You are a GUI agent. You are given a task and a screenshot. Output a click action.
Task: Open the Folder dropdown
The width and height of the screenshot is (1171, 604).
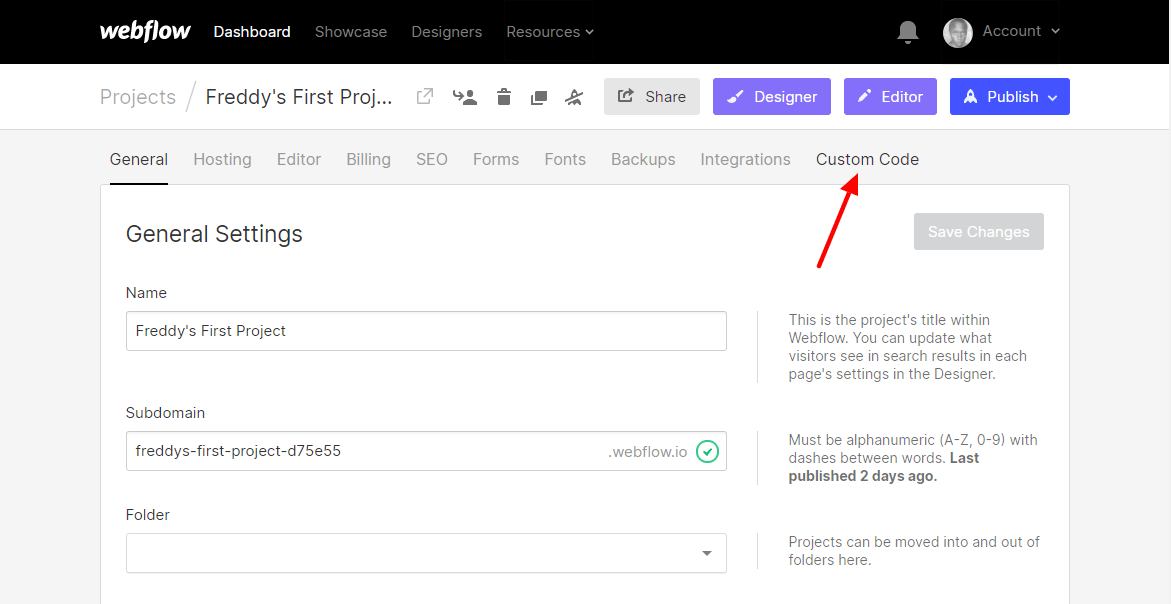click(x=426, y=553)
